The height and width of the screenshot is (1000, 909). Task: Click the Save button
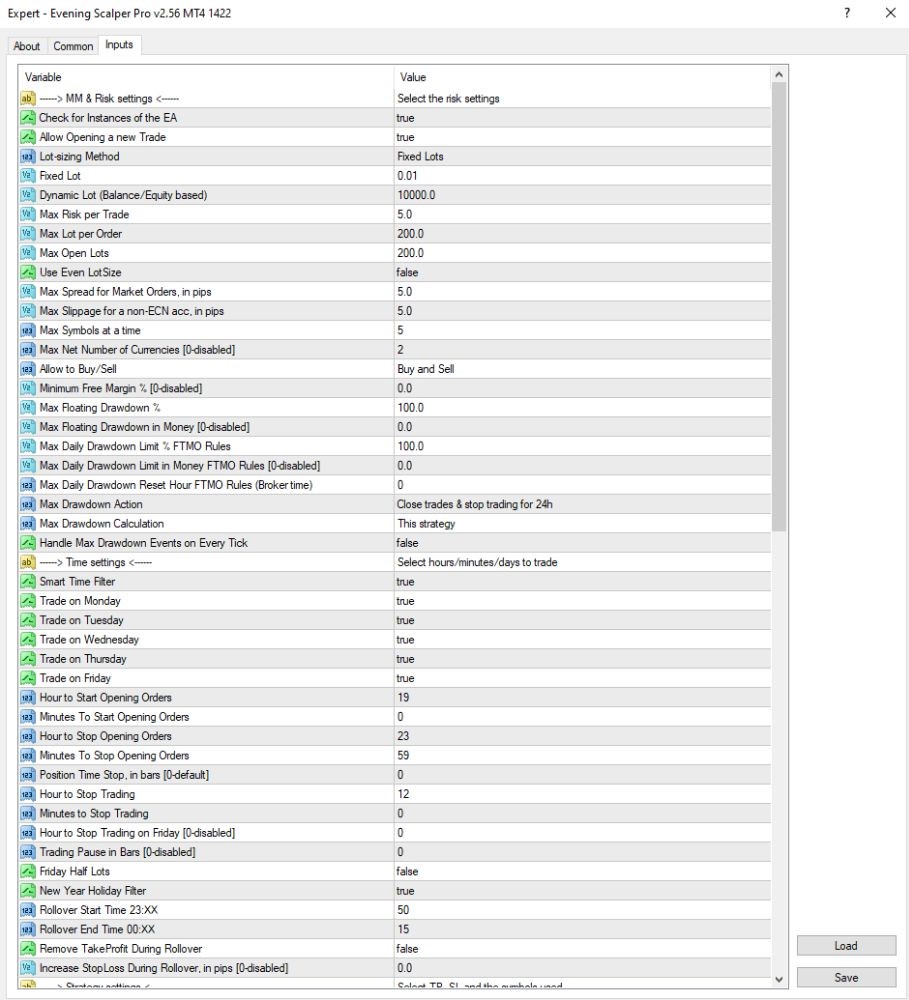click(x=846, y=978)
